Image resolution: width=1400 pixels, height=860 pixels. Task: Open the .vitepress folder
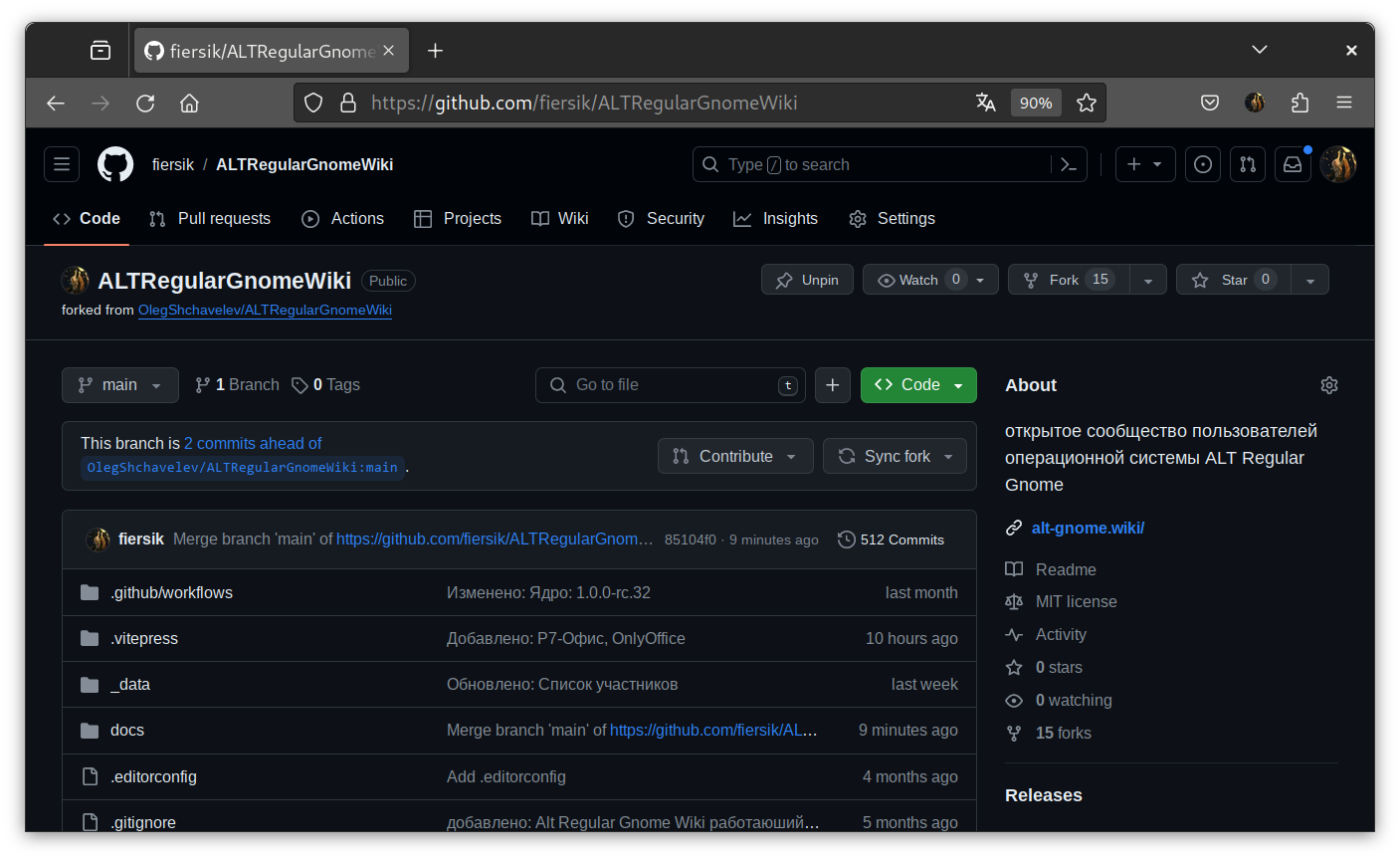(144, 638)
